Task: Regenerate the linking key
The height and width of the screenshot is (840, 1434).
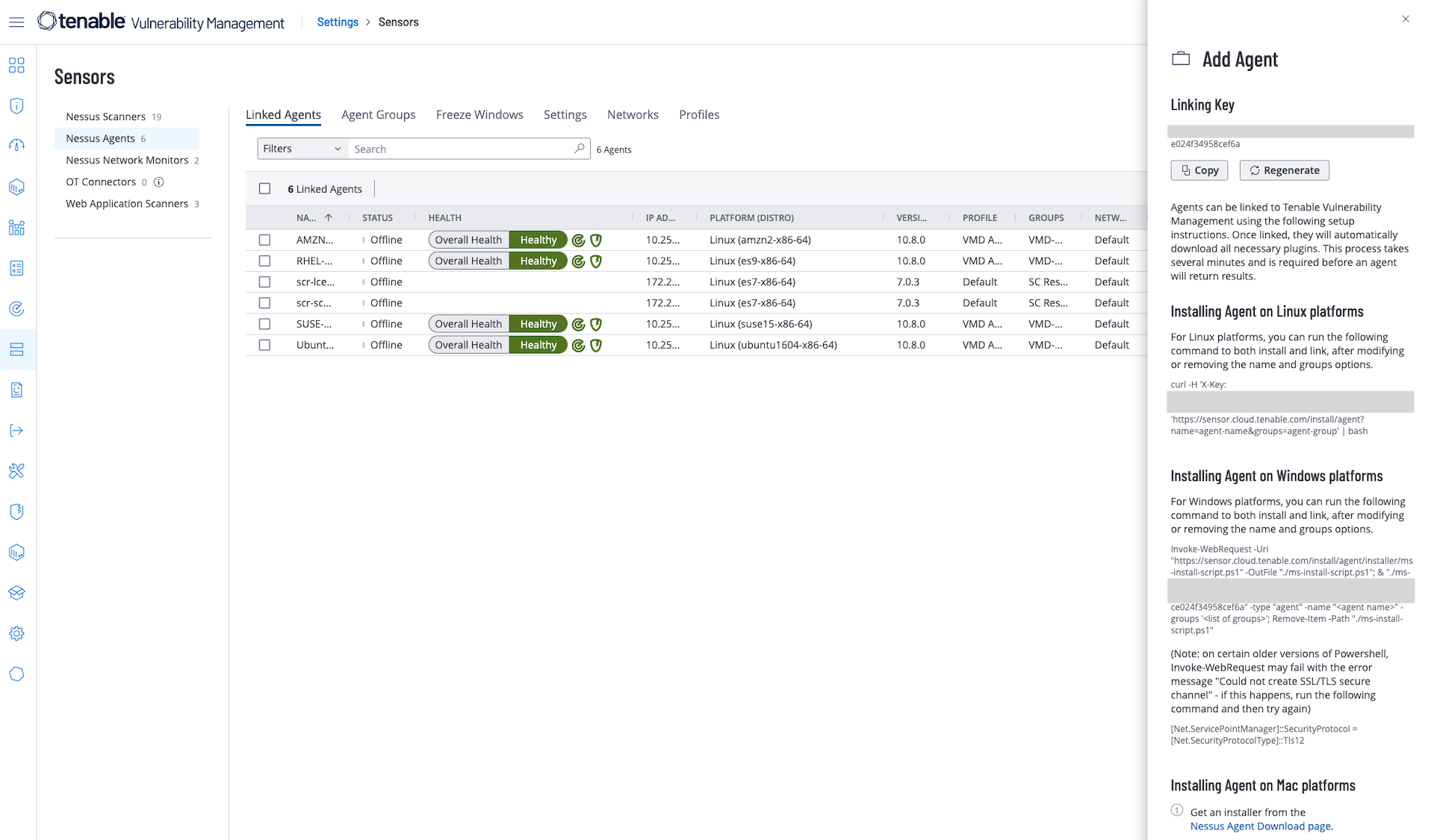Action: point(1284,170)
